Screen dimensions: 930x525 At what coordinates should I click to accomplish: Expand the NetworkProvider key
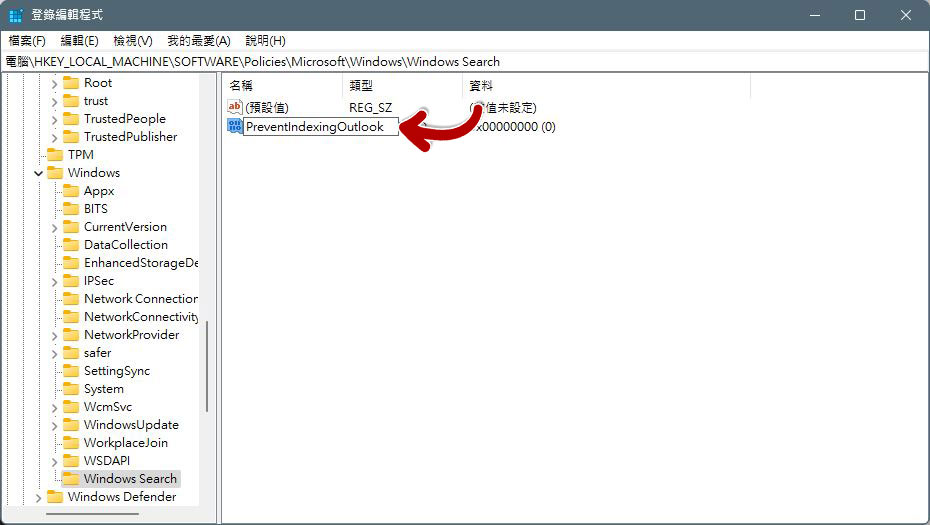[54, 336]
